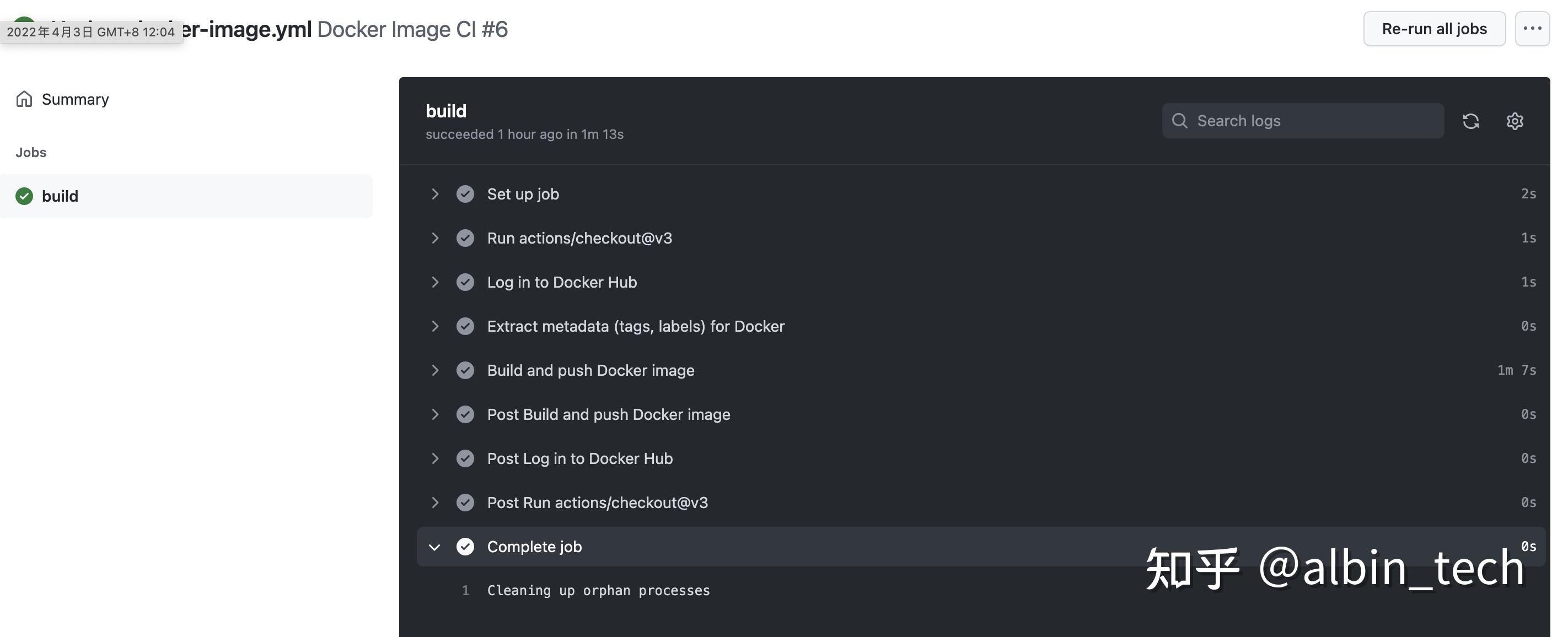Open the log settings gear icon

[1515, 121]
